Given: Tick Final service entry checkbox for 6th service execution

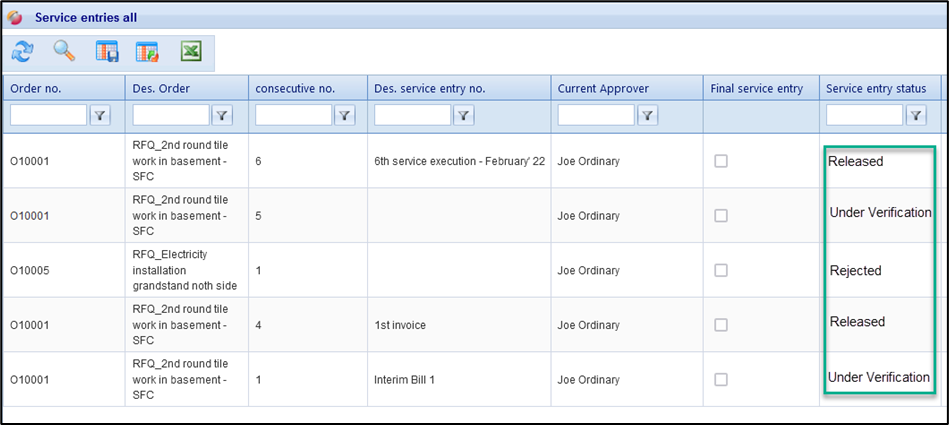Looking at the screenshot, I should point(720,162).
